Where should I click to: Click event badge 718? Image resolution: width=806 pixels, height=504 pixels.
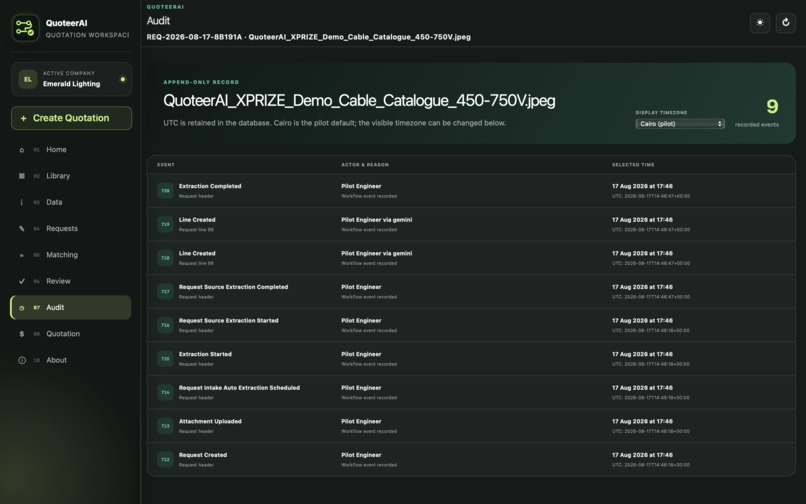pos(165,258)
